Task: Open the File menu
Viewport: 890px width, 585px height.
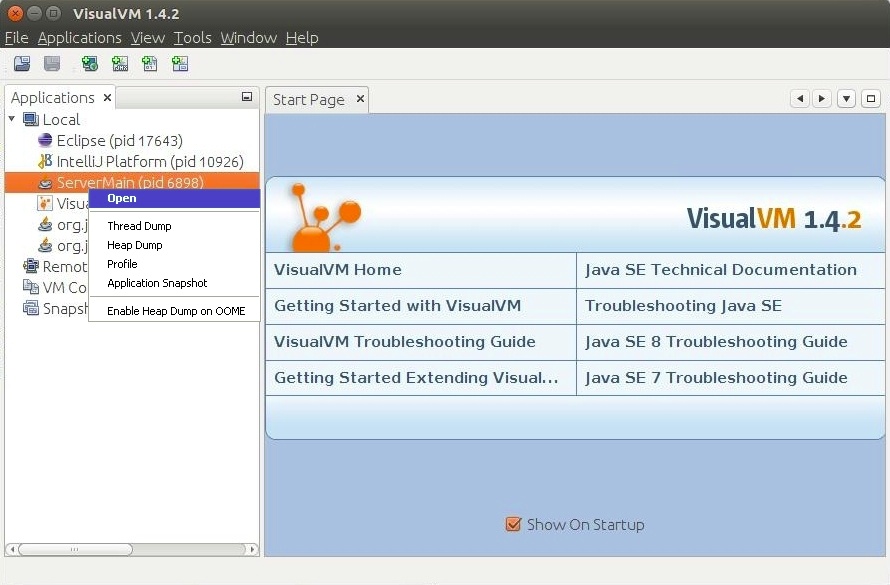Action: pos(16,37)
